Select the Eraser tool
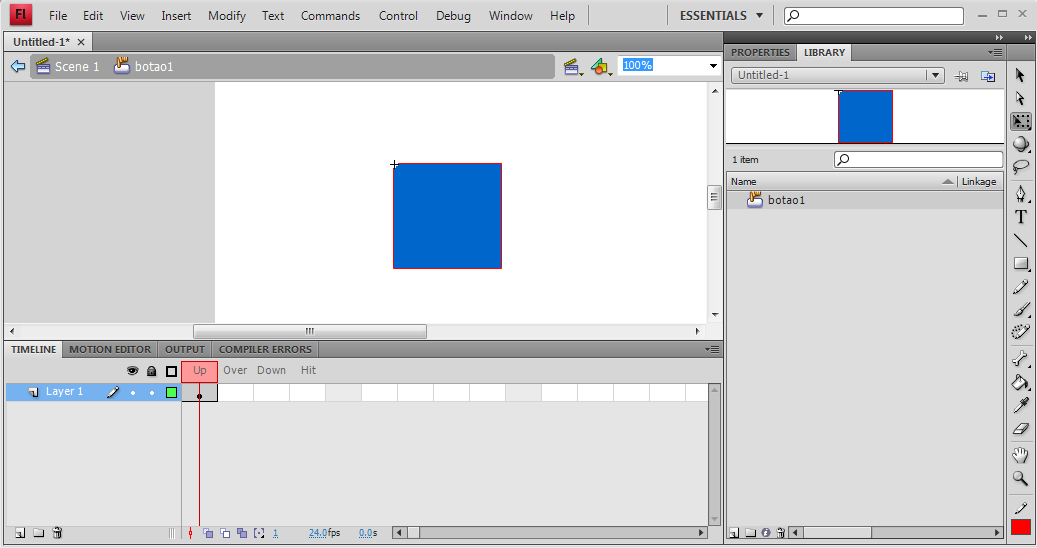 tap(1020, 429)
